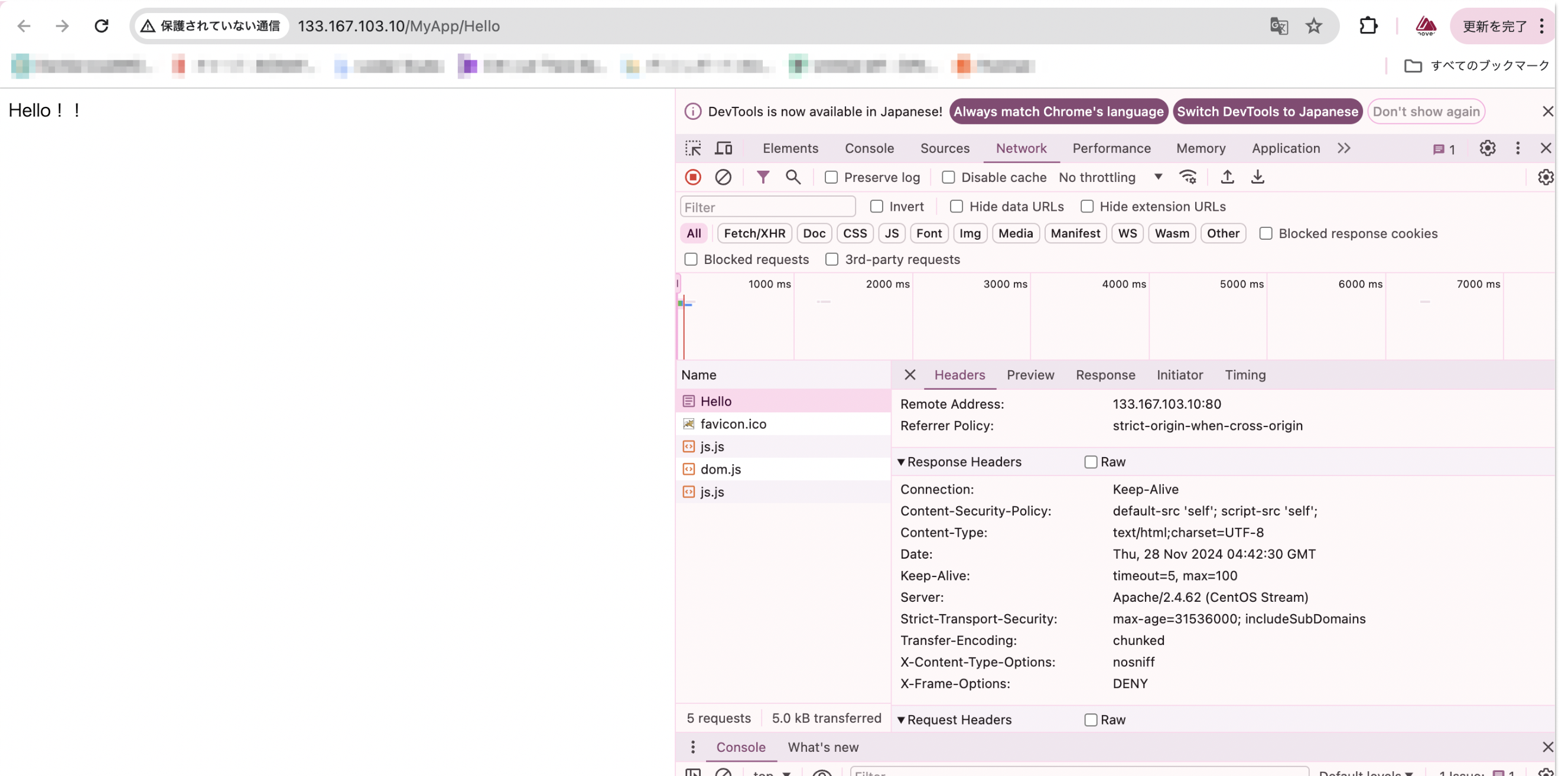Open network conditions wifi icon
Screen dimensions: 1568x776
tap(1188, 177)
